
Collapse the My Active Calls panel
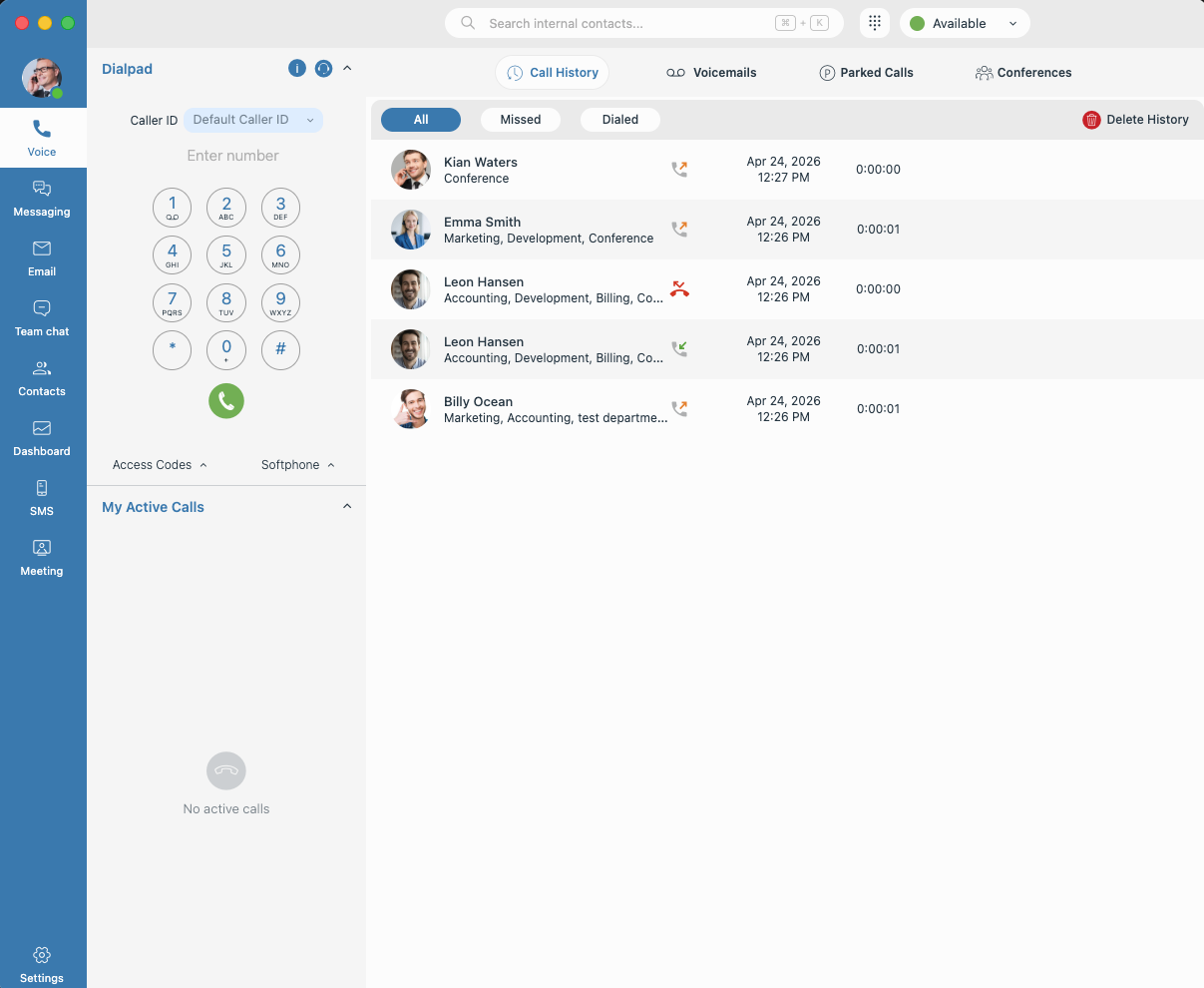pyautogui.click(x=347, y=507)
